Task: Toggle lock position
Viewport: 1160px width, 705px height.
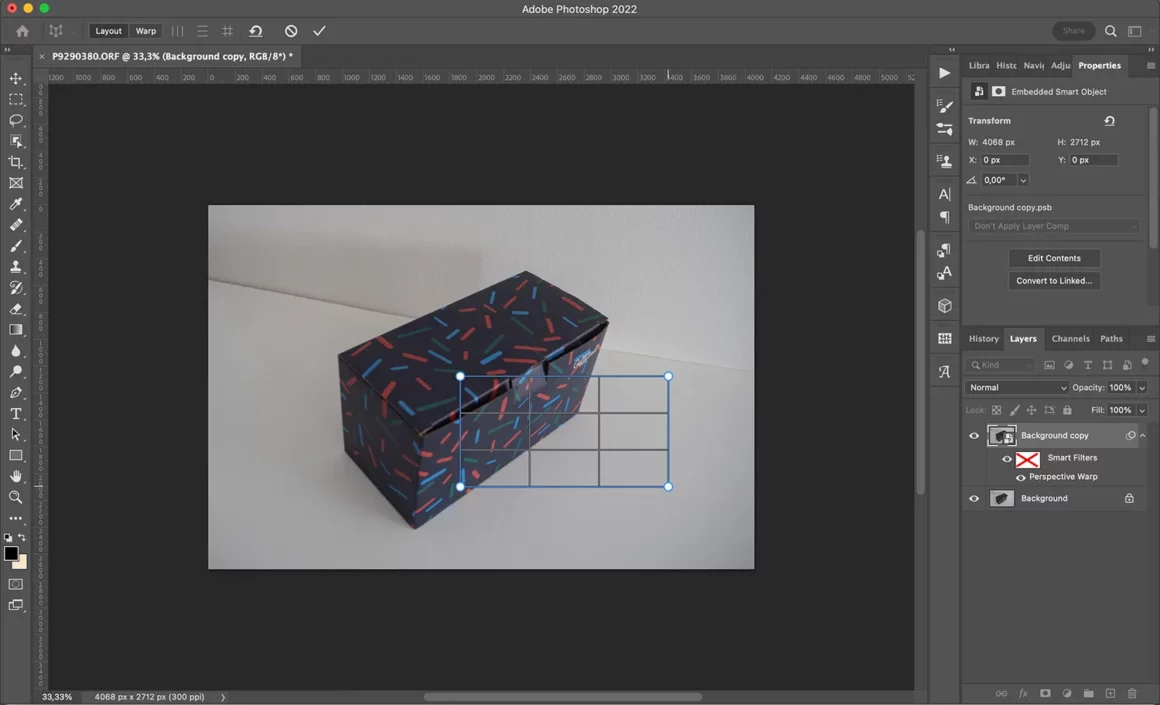Action: tap(1031, 410)
